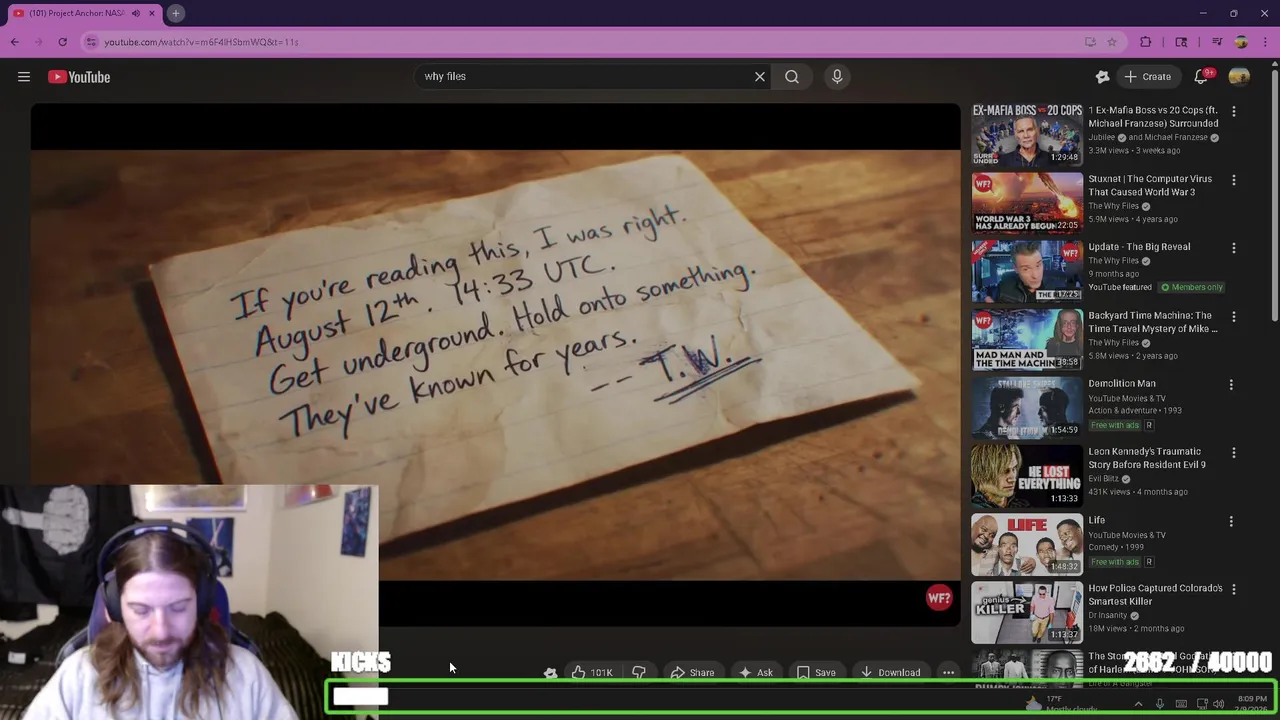The height and width of the screenshot is (720, 1280).
Task: Go to the YouTube home logo
Action: click(79, 77)
